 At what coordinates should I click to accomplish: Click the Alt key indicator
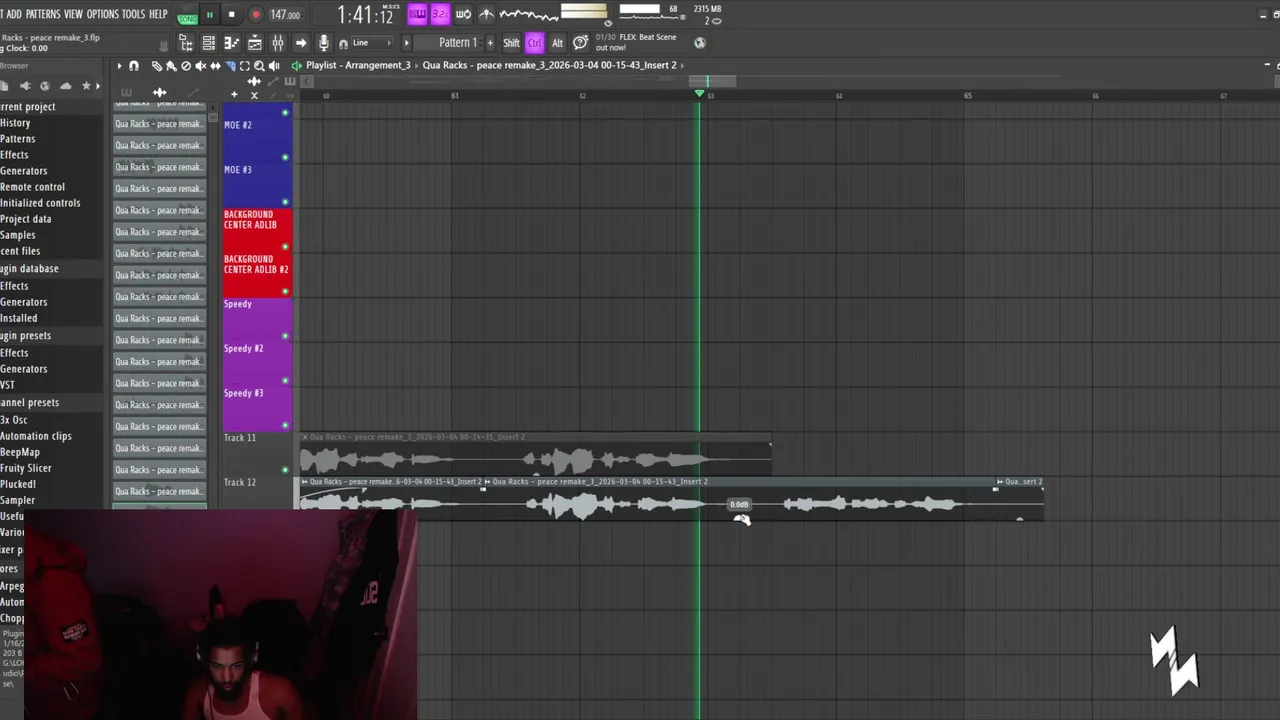point(557,43)
